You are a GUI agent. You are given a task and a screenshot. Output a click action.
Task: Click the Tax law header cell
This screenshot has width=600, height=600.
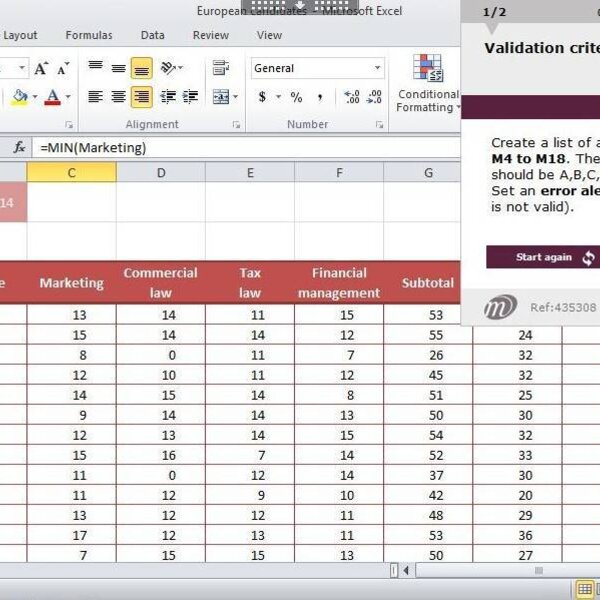[x=250, y=283]
